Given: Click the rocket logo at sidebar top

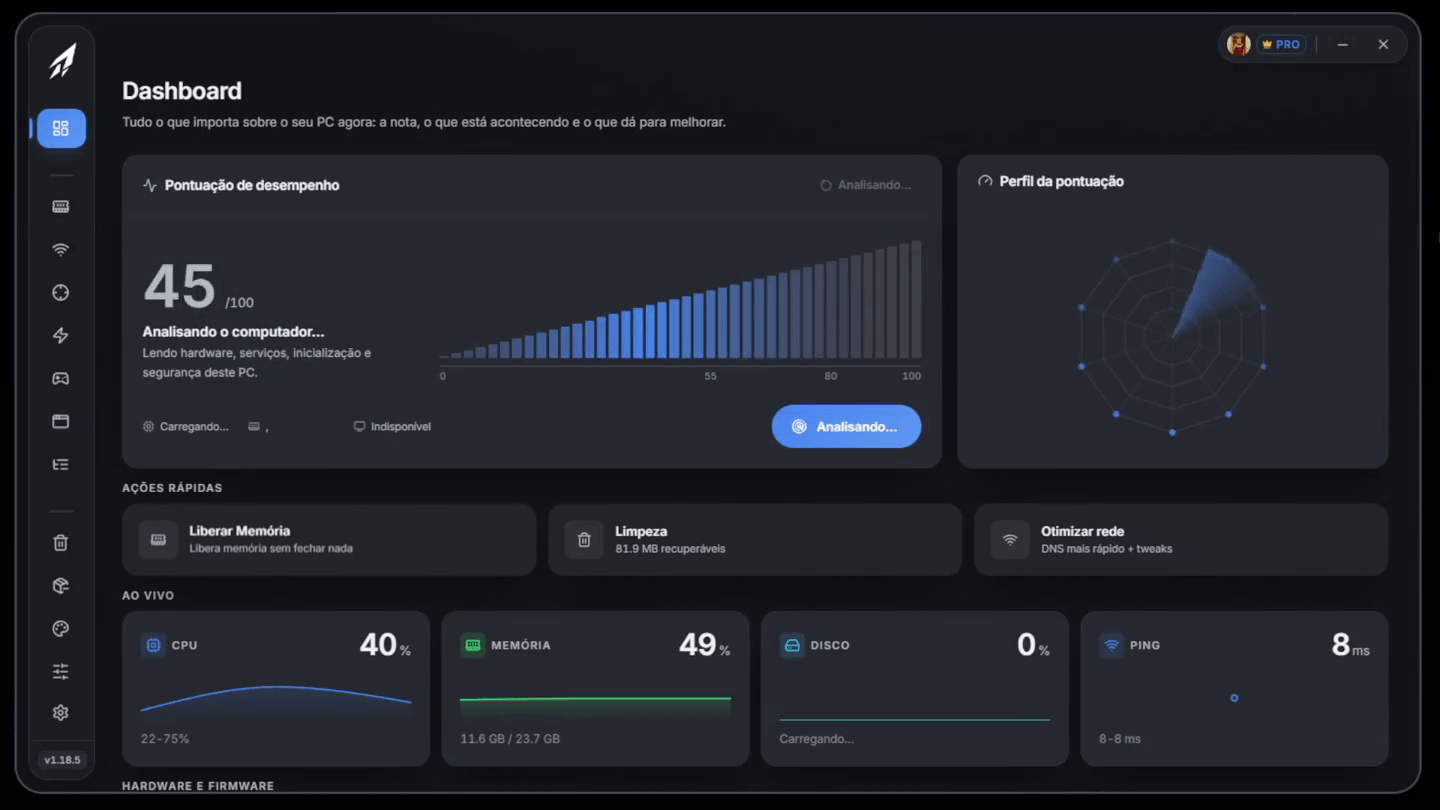Looking at the screenshot, I should click(x=62, y=62).
